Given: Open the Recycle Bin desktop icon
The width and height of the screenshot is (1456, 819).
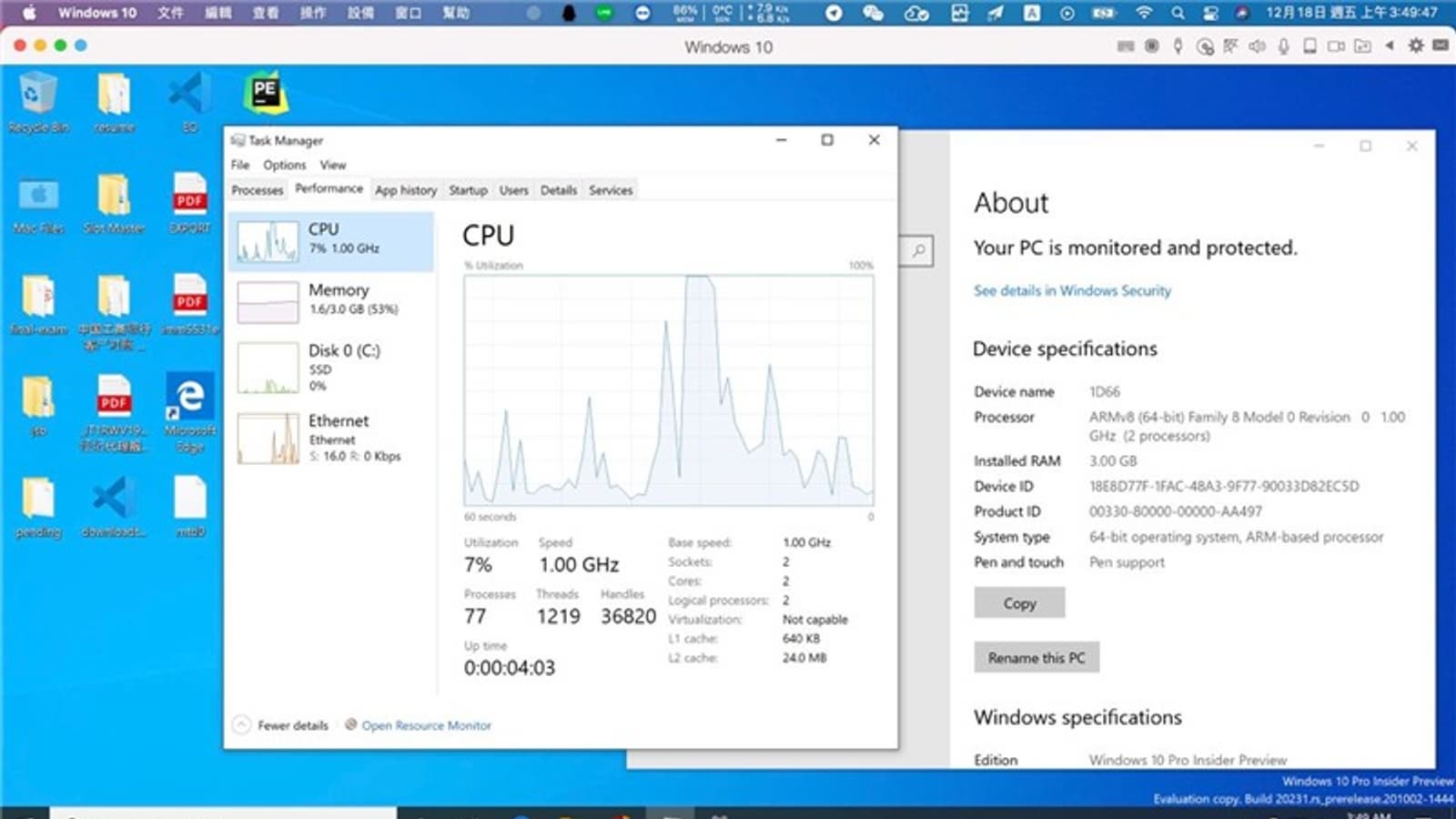Looking at the screenshot, I should [x=38, y=102].
